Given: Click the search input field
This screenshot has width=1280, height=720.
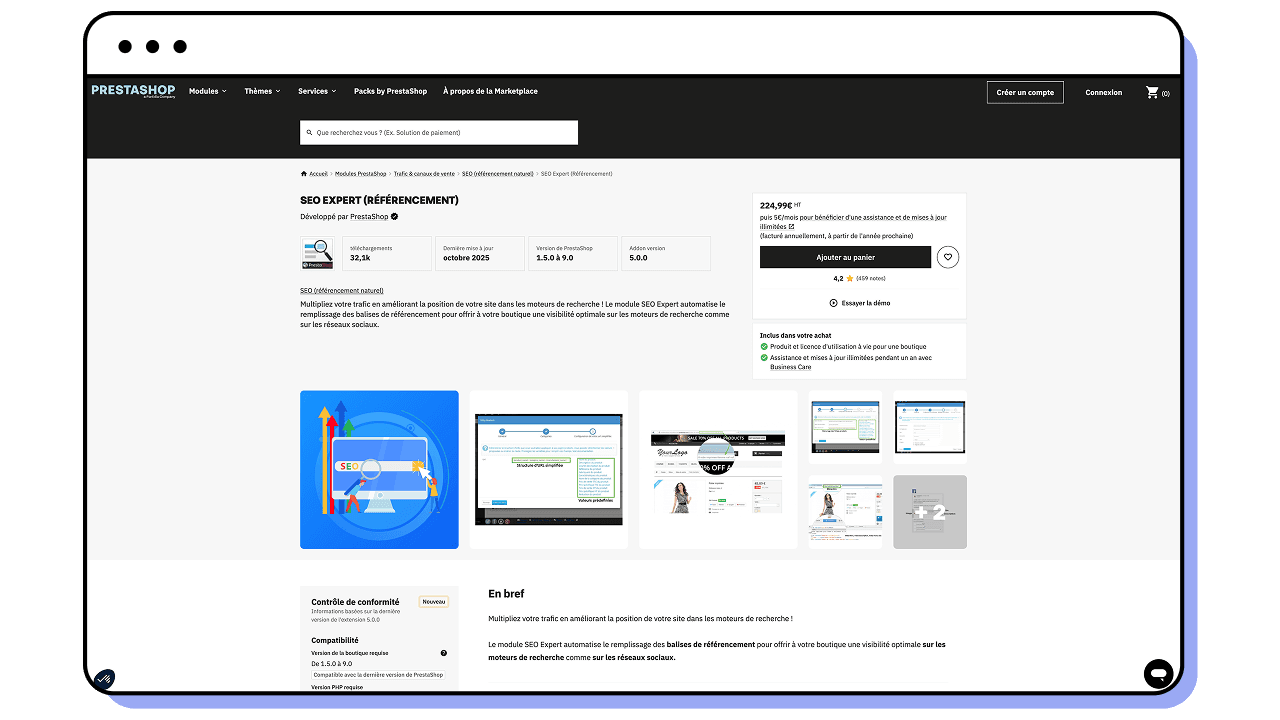Looking at the screenshot, I should [439, 132].
